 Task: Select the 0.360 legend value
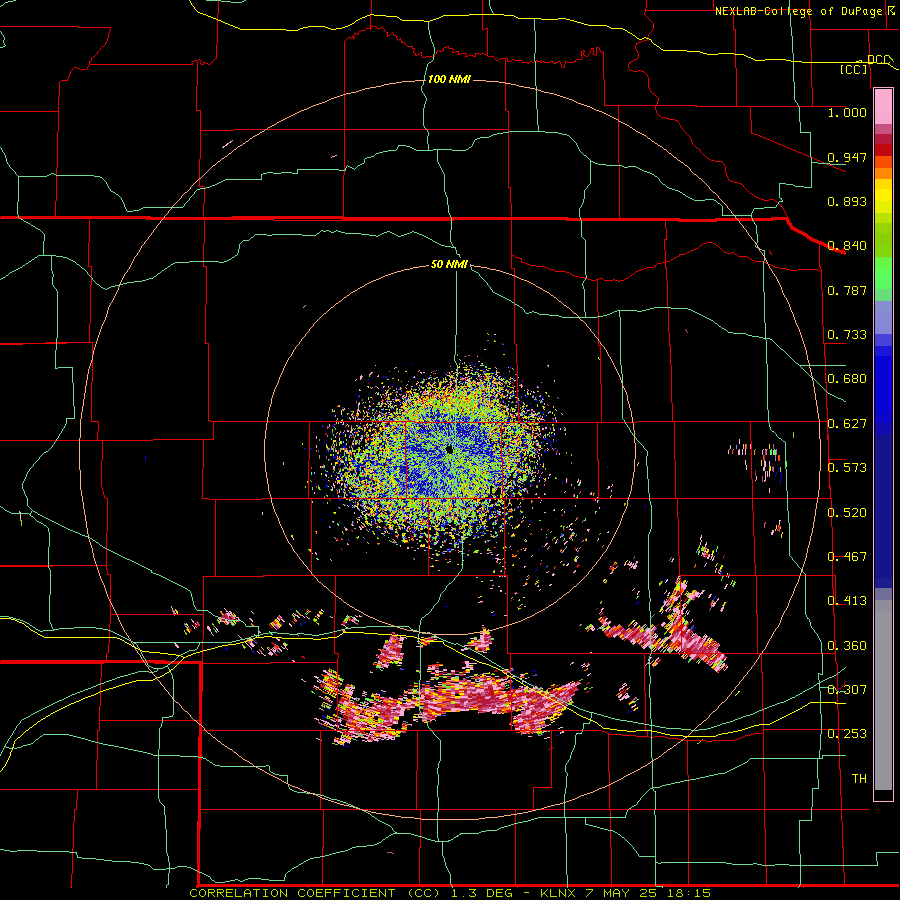pyautogui.click(x=847, y=646)
